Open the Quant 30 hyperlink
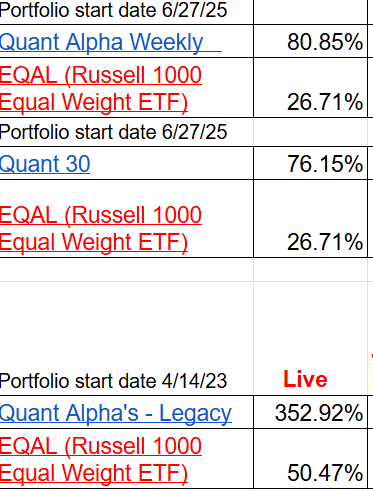 tap(45, 164)
